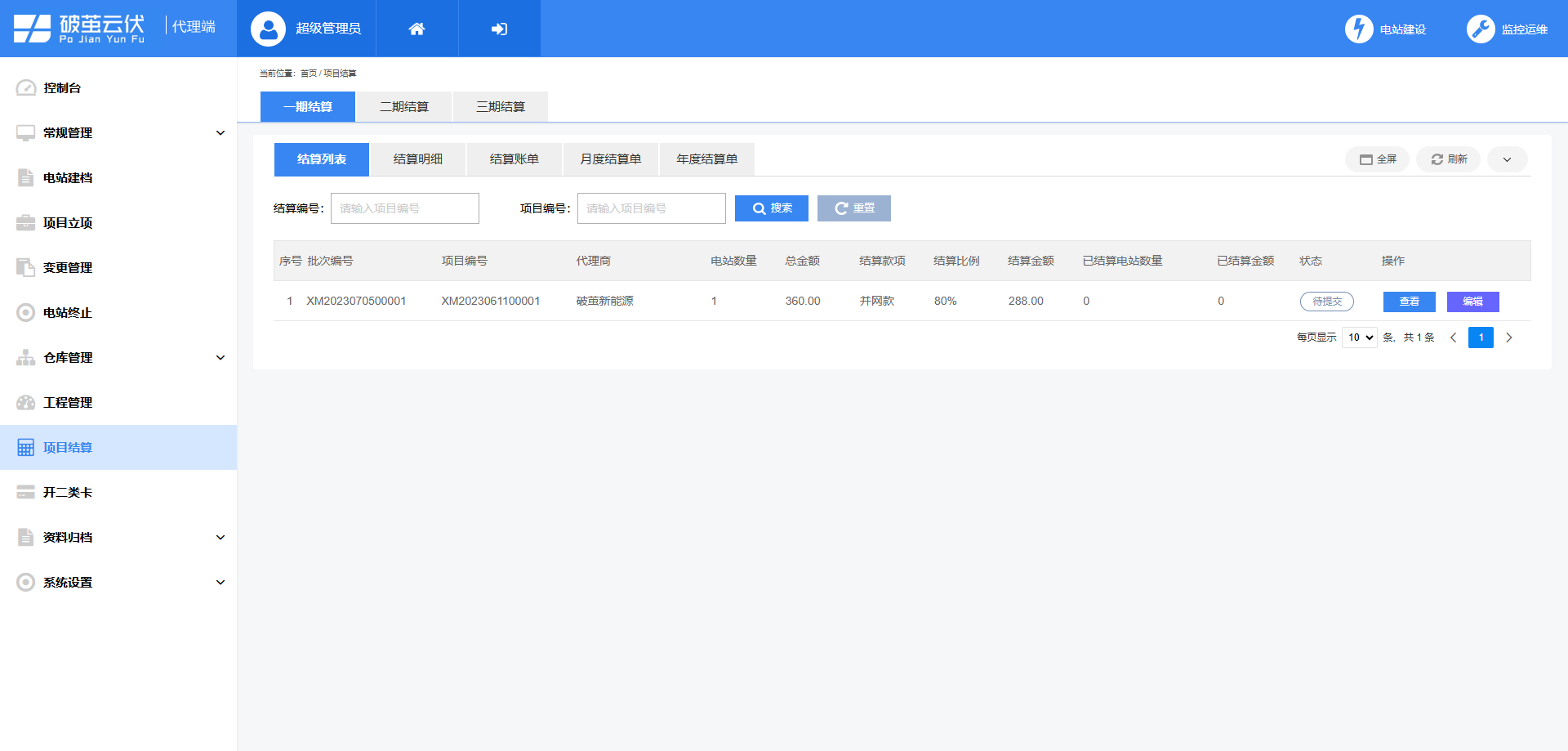The width and height of the screenshot is (1568, 751).
Task: Click 刷新 refresh button
Action: point(1448,159)
